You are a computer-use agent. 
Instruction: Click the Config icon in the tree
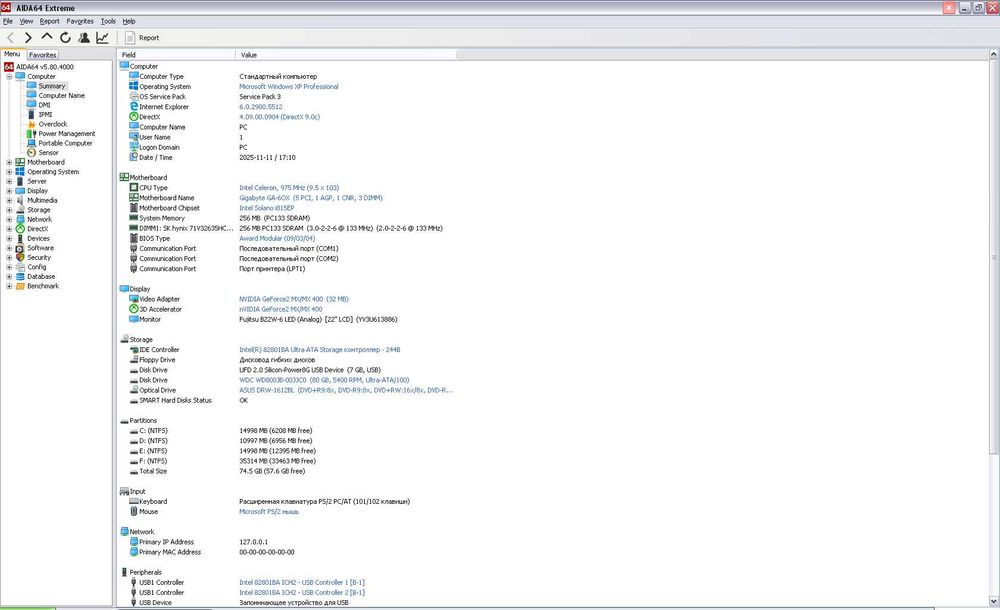click(20, 267)
